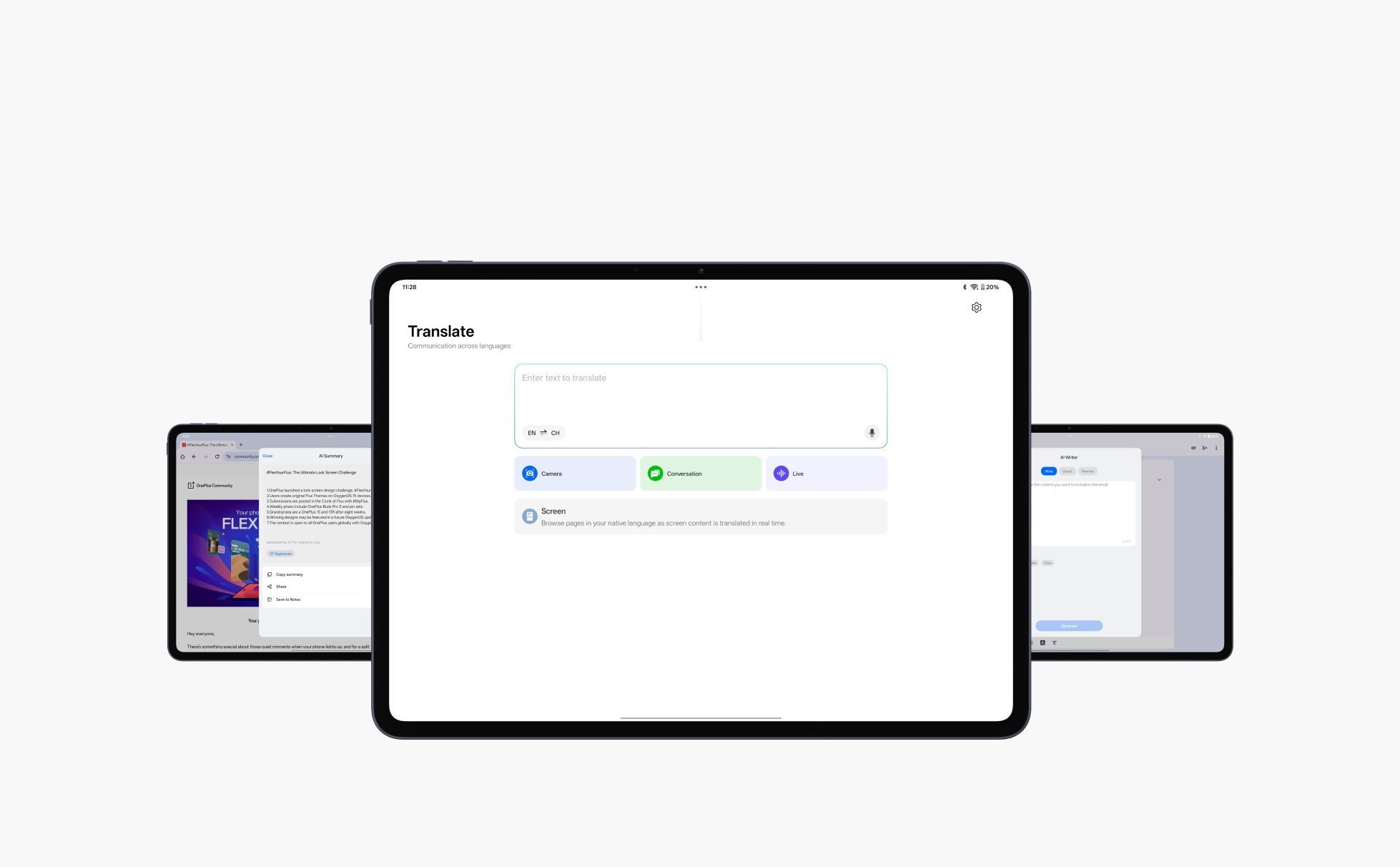Close the AI Summary panel
The width and height of the screenshot is (1400, 867).
click(267, 456)
